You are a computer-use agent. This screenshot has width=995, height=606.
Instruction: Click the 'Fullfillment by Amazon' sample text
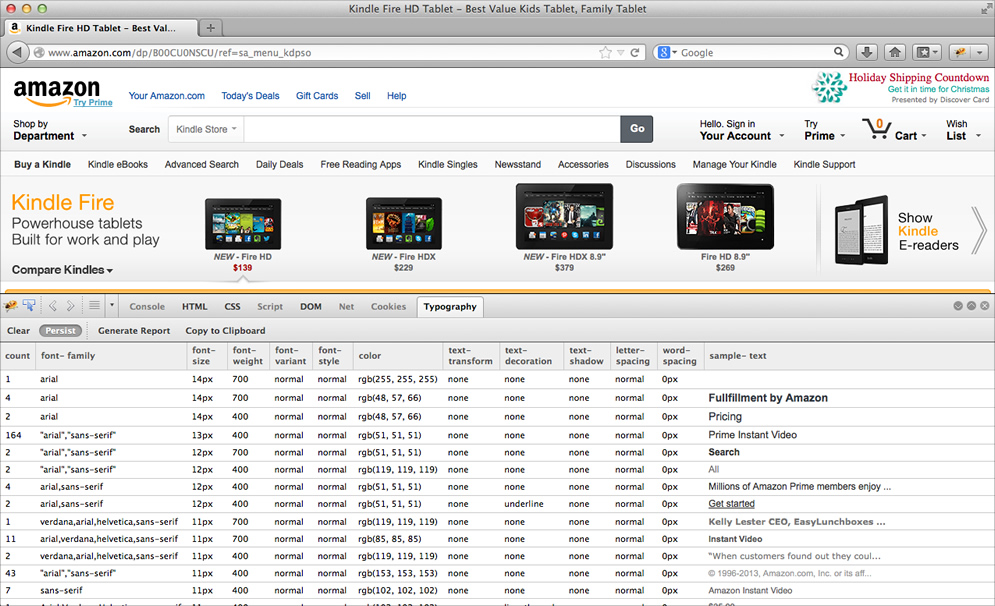point(768,398)
